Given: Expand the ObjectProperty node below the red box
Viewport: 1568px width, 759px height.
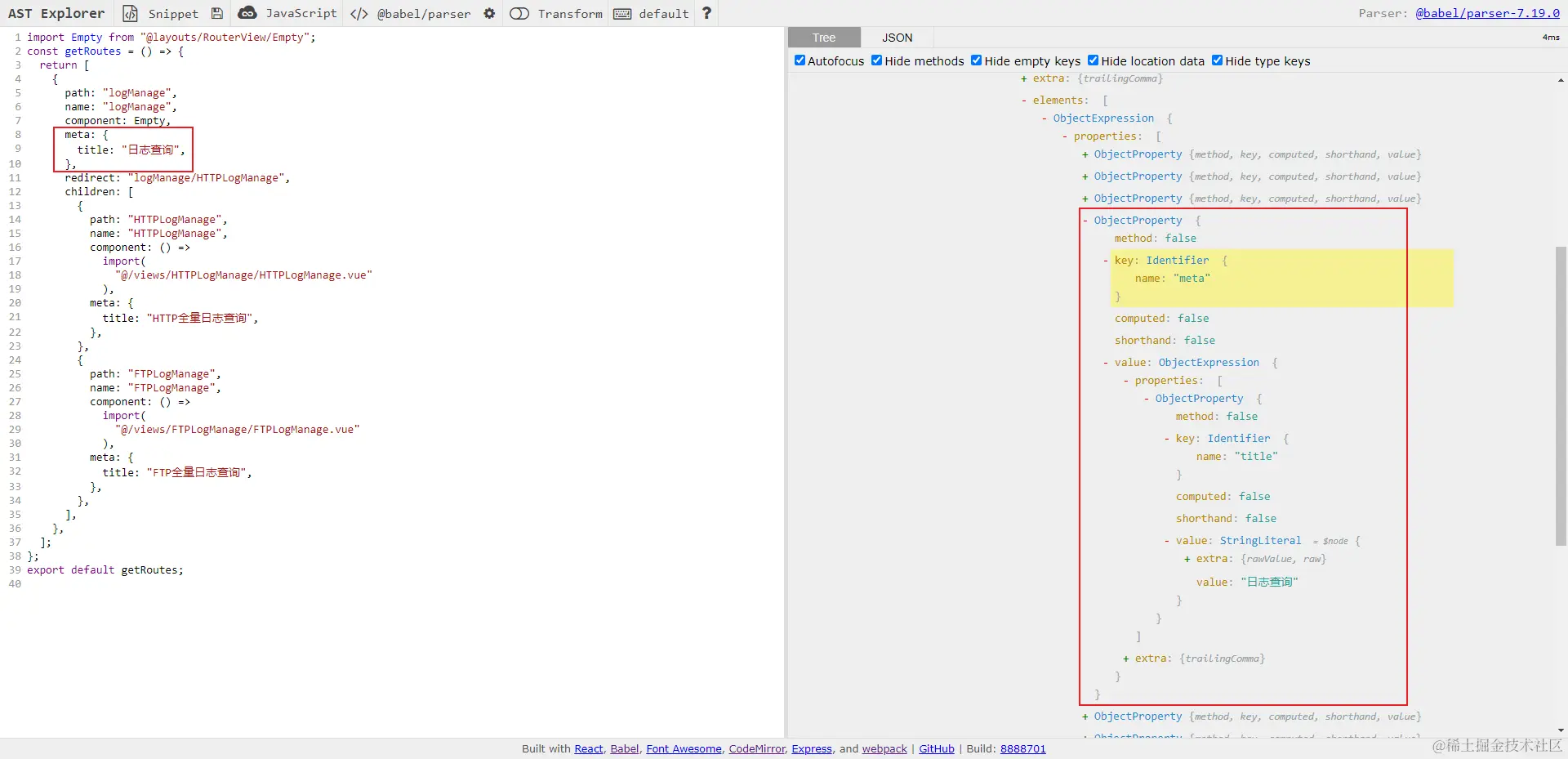Looking at the screenshot, I should click(x=1085, y=717).
